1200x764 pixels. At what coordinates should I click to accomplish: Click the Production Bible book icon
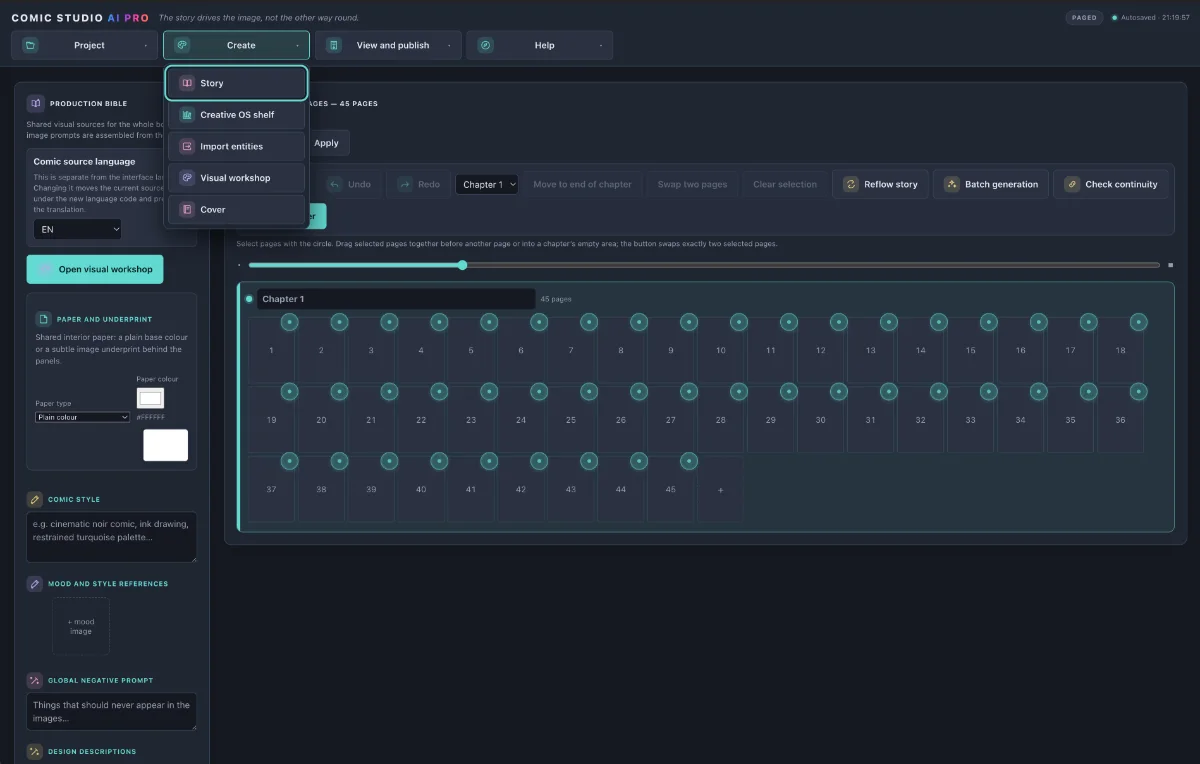click(x=35, y=103)
